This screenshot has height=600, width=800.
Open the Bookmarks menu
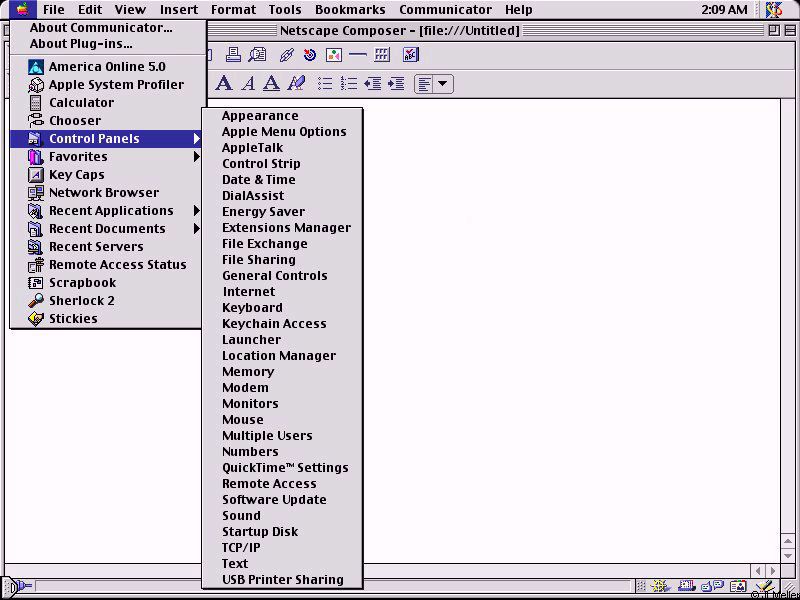coord(350,10)
